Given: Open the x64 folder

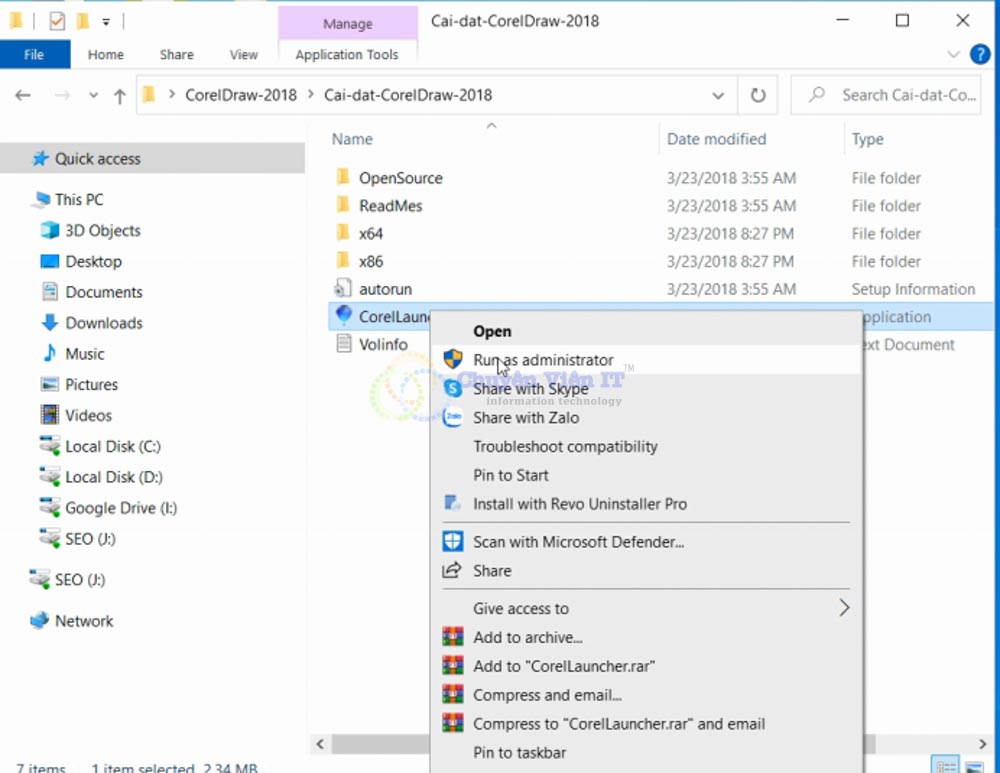Looking at the screenshot, I should point(374,234).
